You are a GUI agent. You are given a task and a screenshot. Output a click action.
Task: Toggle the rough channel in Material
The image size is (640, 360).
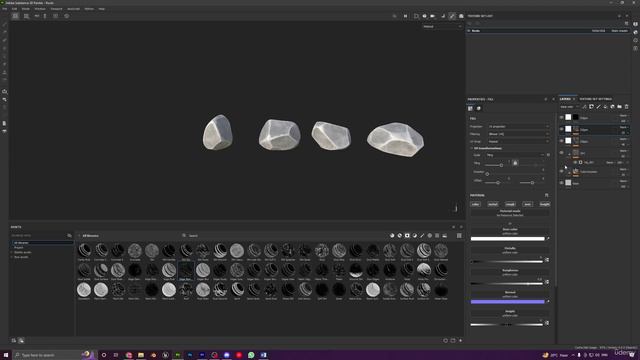pyautogui.click(x=510, y=204)
